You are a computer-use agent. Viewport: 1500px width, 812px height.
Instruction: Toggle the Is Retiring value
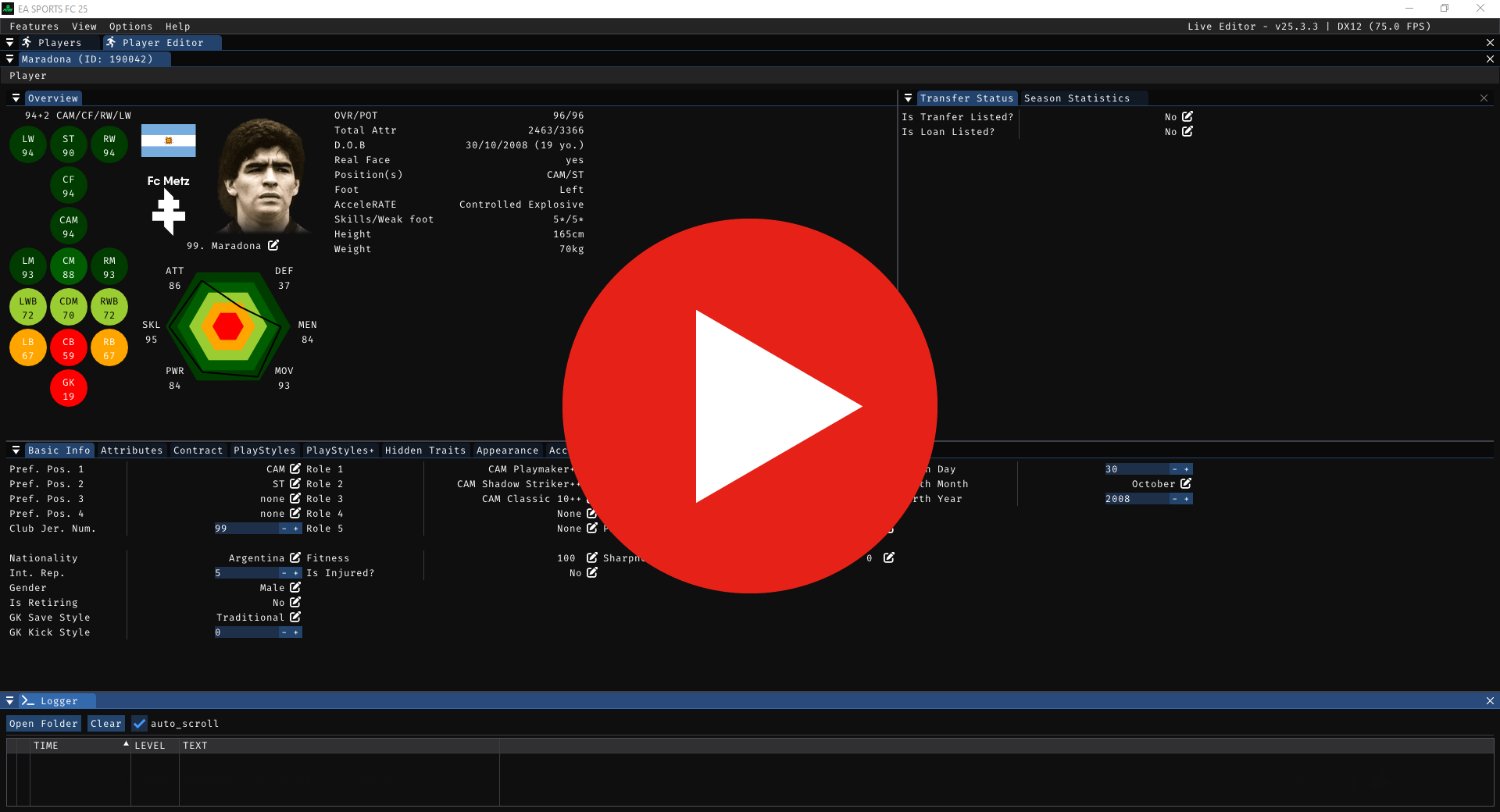pos(295,602)
